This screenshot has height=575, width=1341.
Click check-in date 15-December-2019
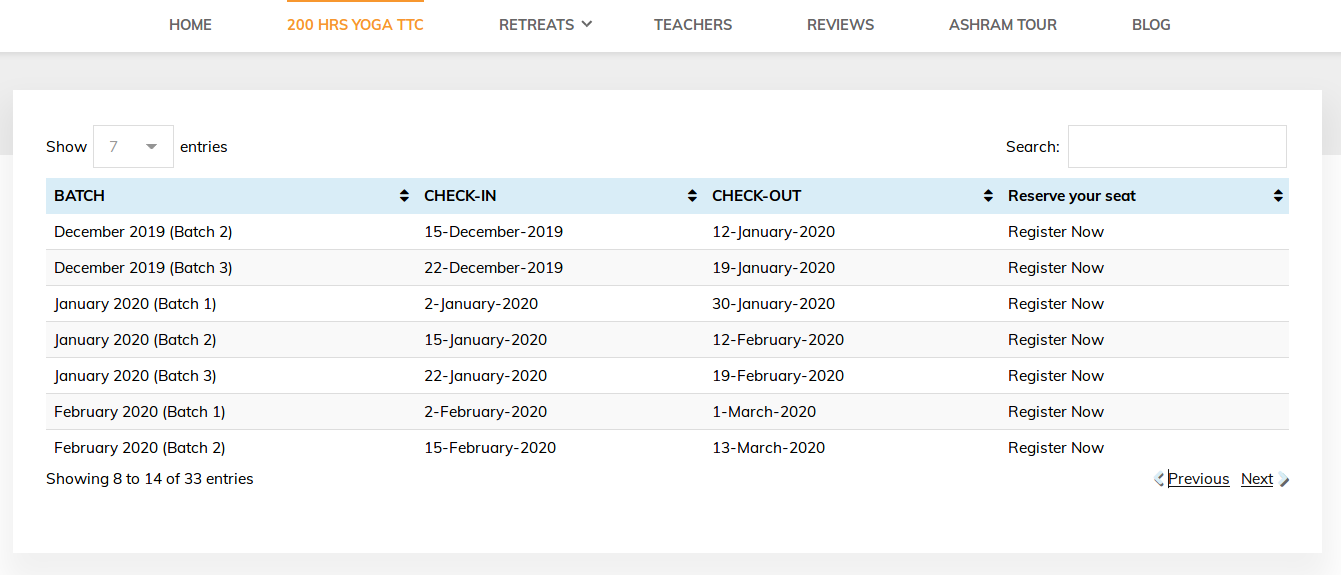point(493,232)
